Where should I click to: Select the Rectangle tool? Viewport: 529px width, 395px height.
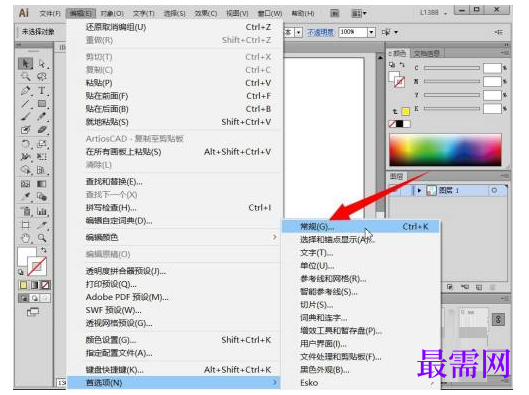coord(42,104)
